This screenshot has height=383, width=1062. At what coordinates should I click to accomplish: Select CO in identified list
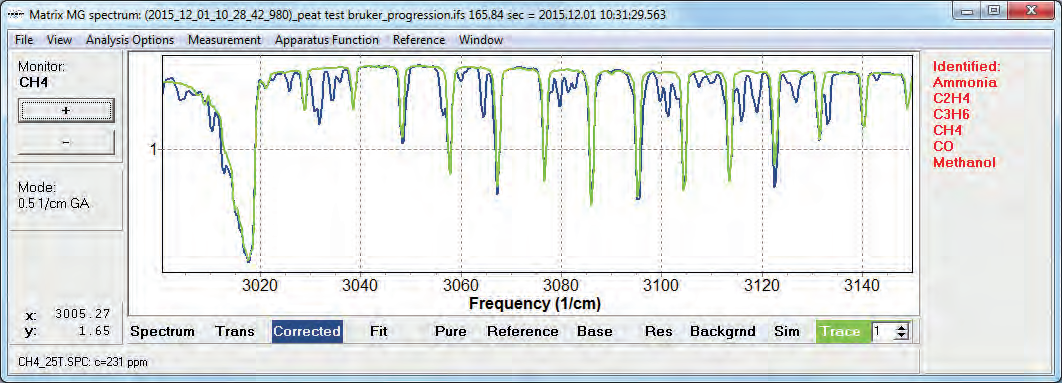tap(943, 146)
